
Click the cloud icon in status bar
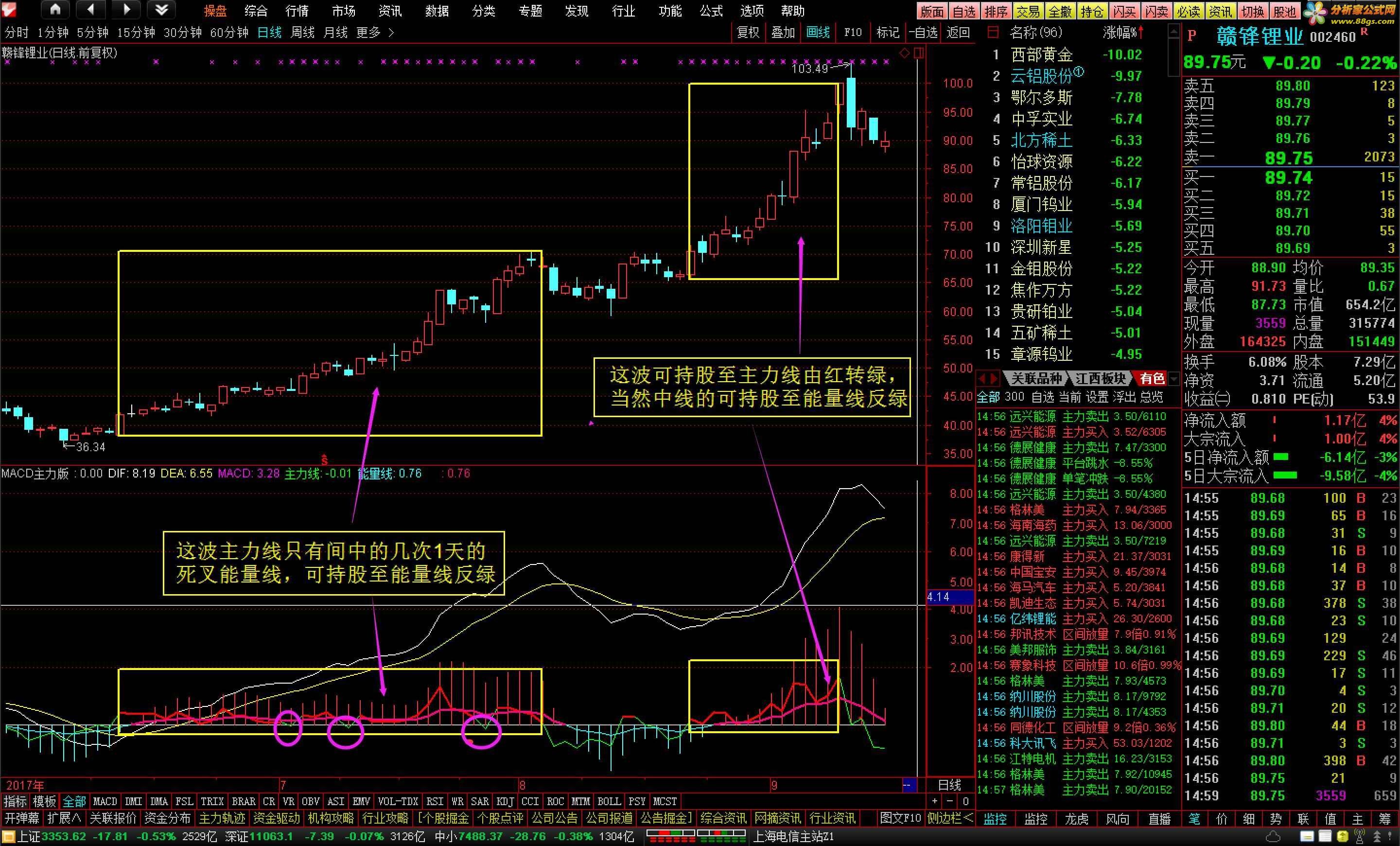tap(1274, 837)
